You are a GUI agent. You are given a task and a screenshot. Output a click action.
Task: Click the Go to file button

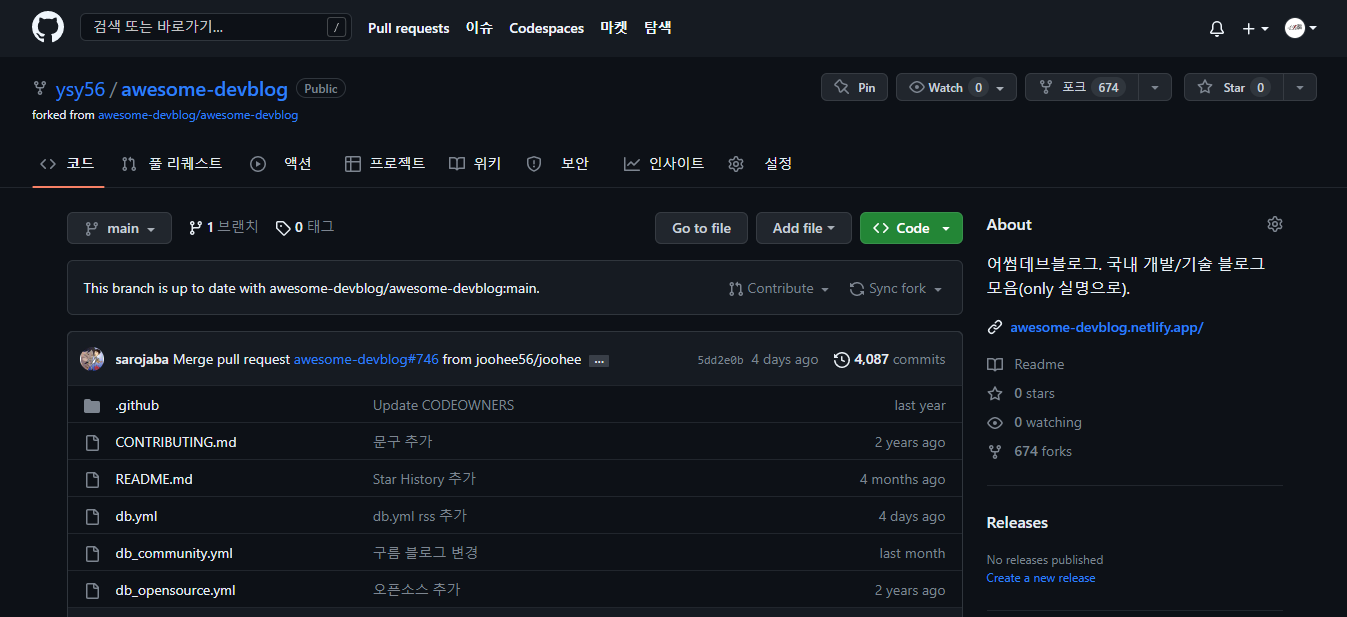pos(701,228)
